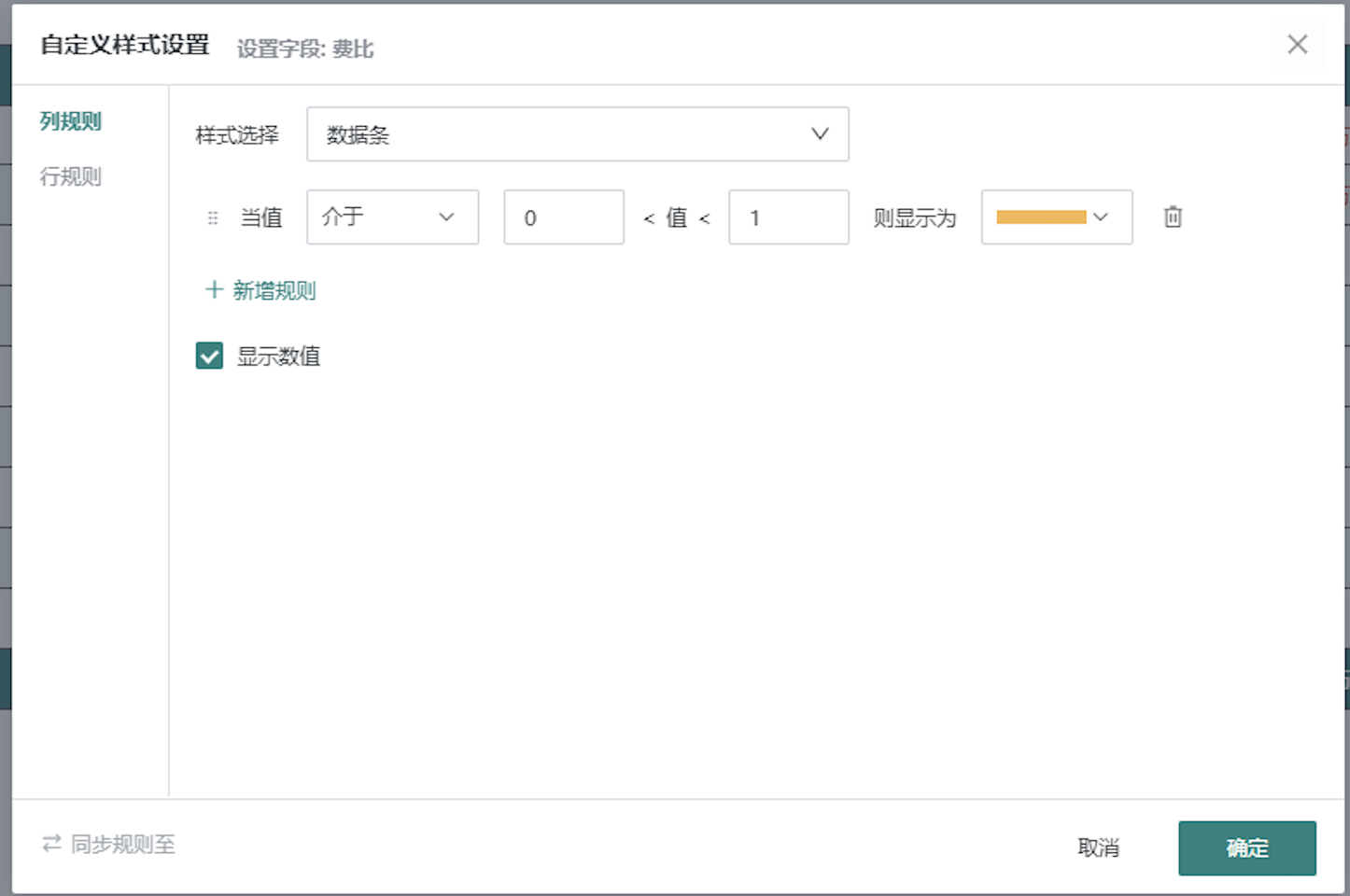Open the bar color selection dropdown
1350x896 pixels.
tap(1056, 217)
